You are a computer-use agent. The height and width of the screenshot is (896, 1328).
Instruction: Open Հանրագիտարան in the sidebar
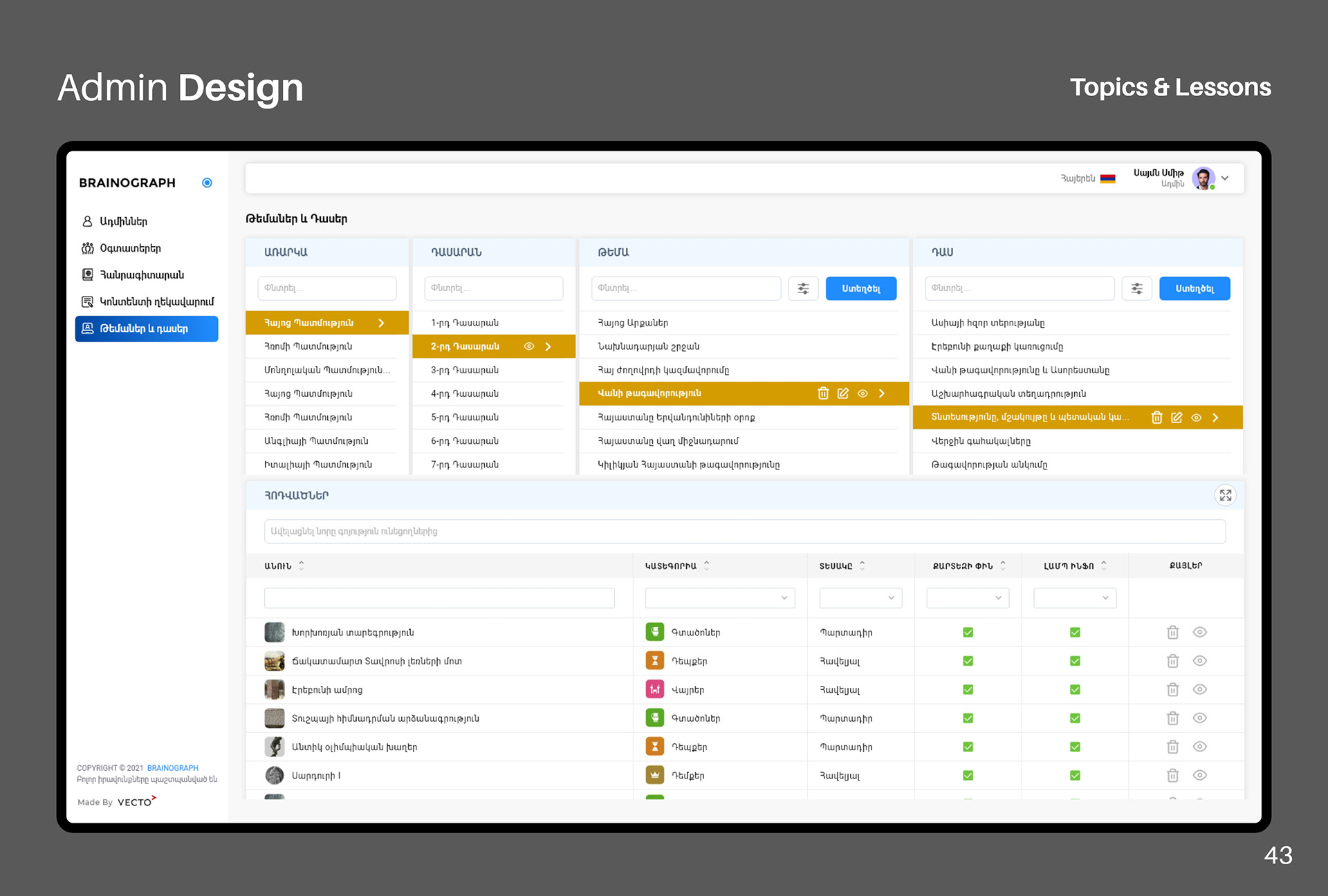coord(142,275)
